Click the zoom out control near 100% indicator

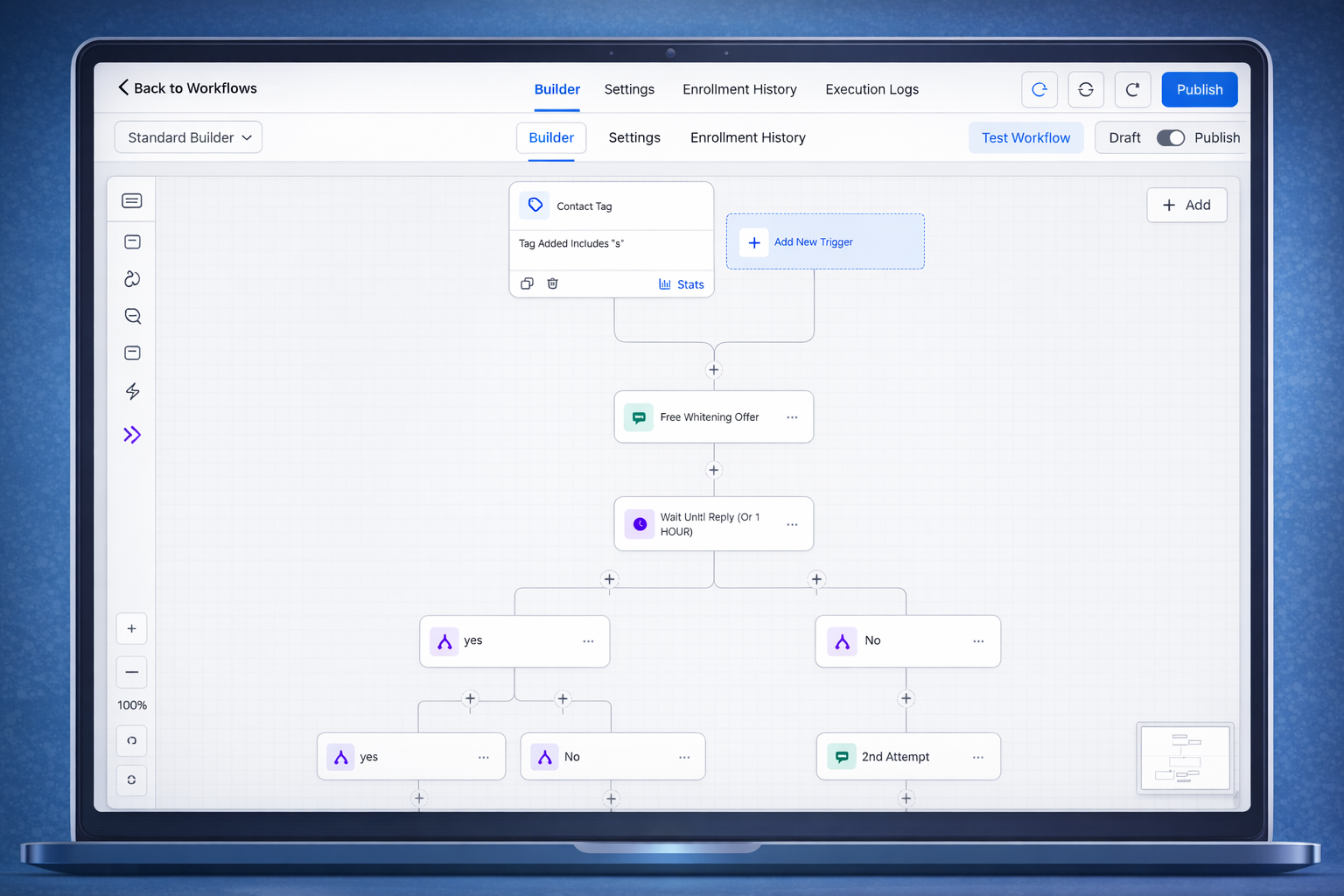(131, 672)
